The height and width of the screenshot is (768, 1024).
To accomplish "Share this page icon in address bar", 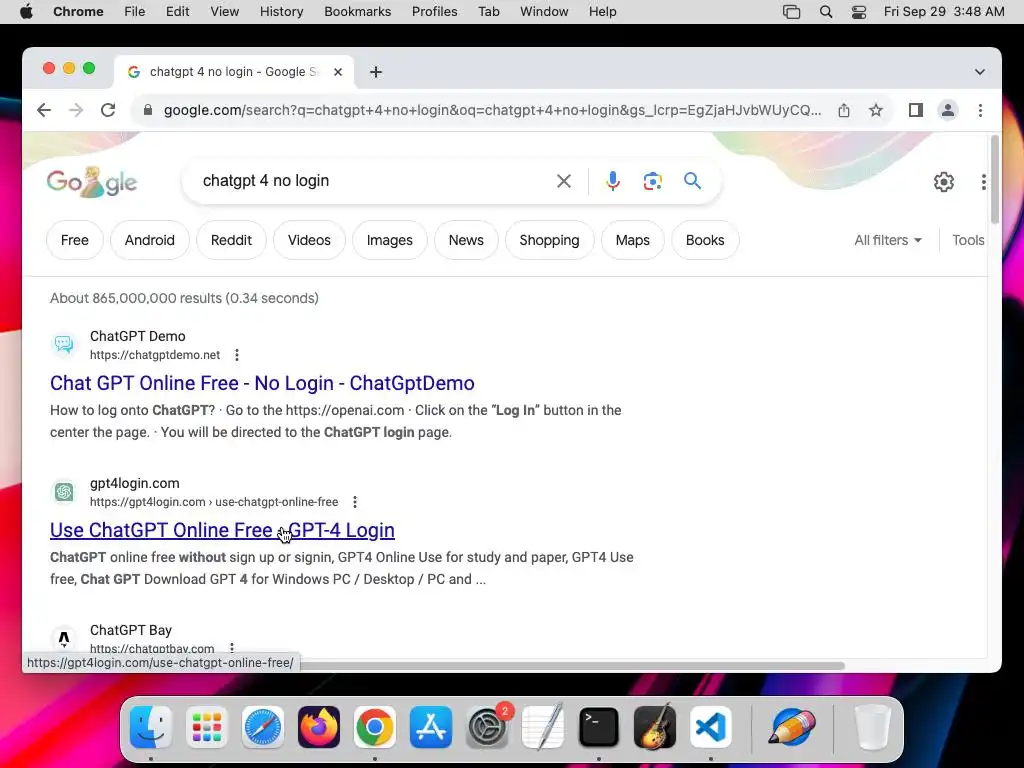I will click(x=844, y=110).
